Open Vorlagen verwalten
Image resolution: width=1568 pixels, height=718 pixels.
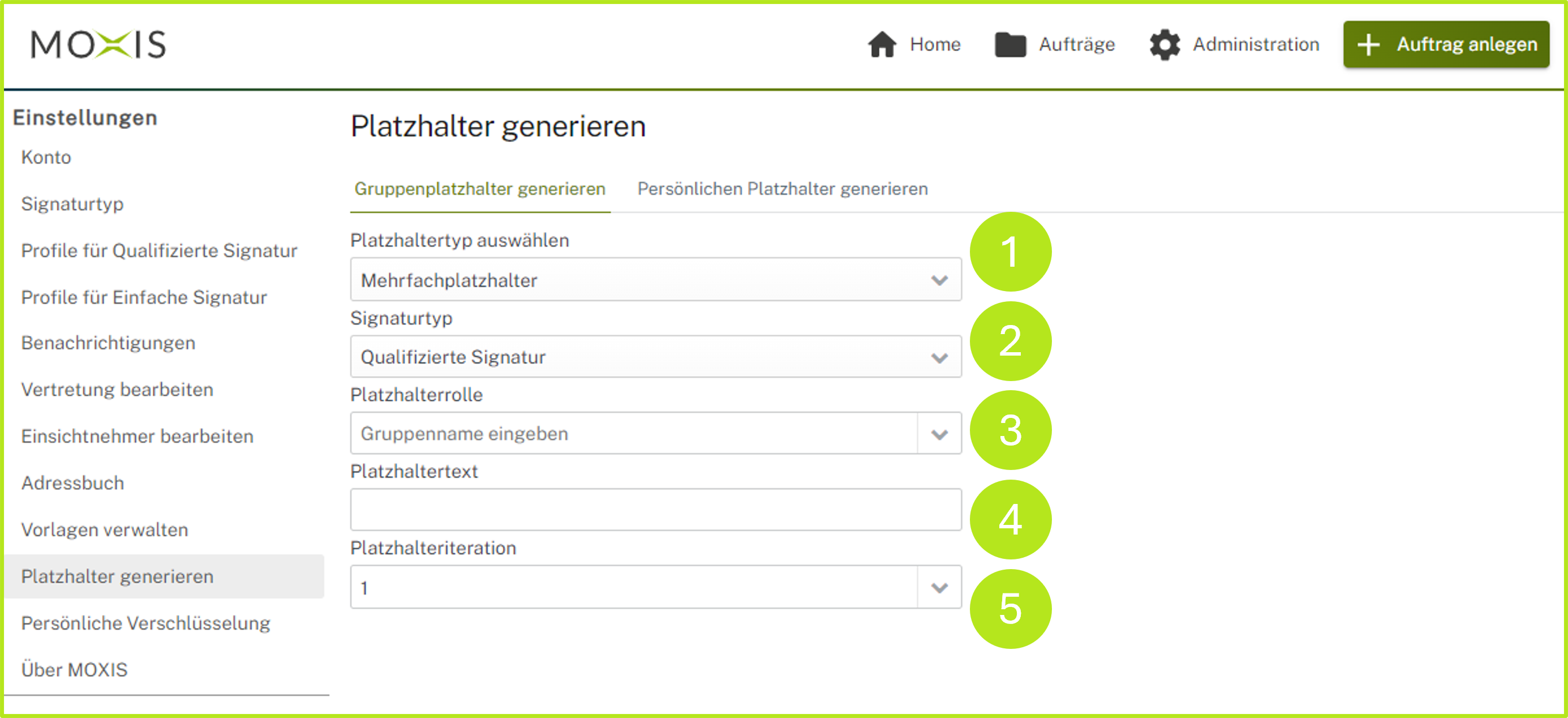click(104, 530)
